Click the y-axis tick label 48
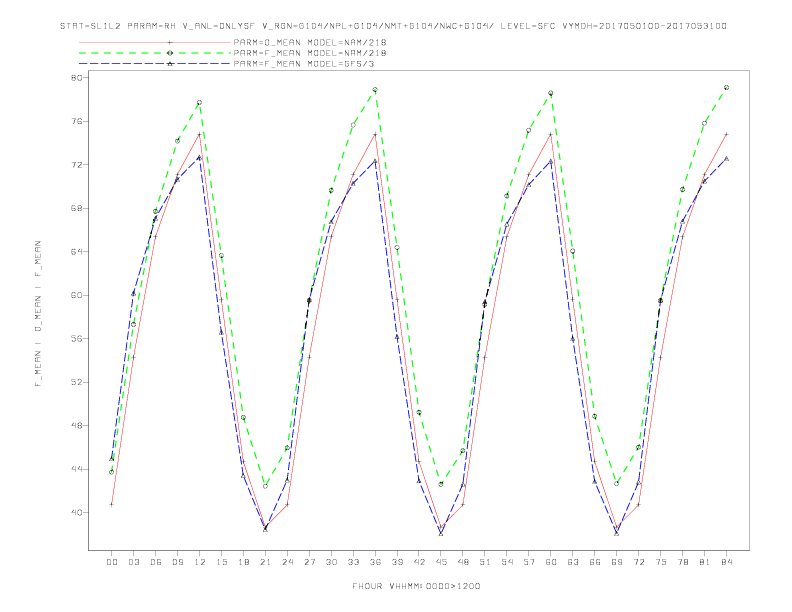 [x=77, y=425]
